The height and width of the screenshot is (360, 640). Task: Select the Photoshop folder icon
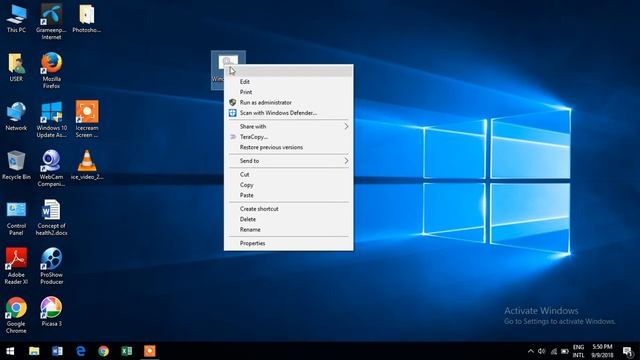pos(87,19)
